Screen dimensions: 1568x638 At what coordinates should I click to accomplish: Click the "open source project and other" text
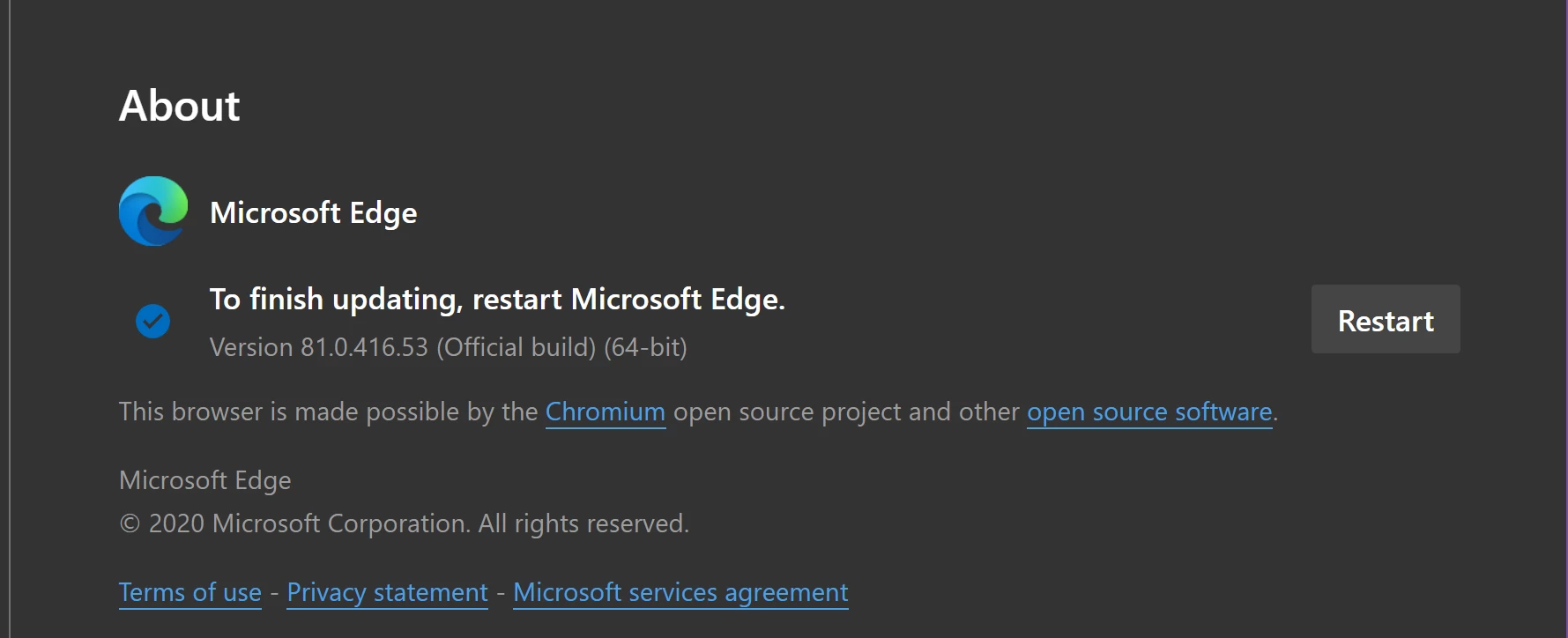(845, 412)
